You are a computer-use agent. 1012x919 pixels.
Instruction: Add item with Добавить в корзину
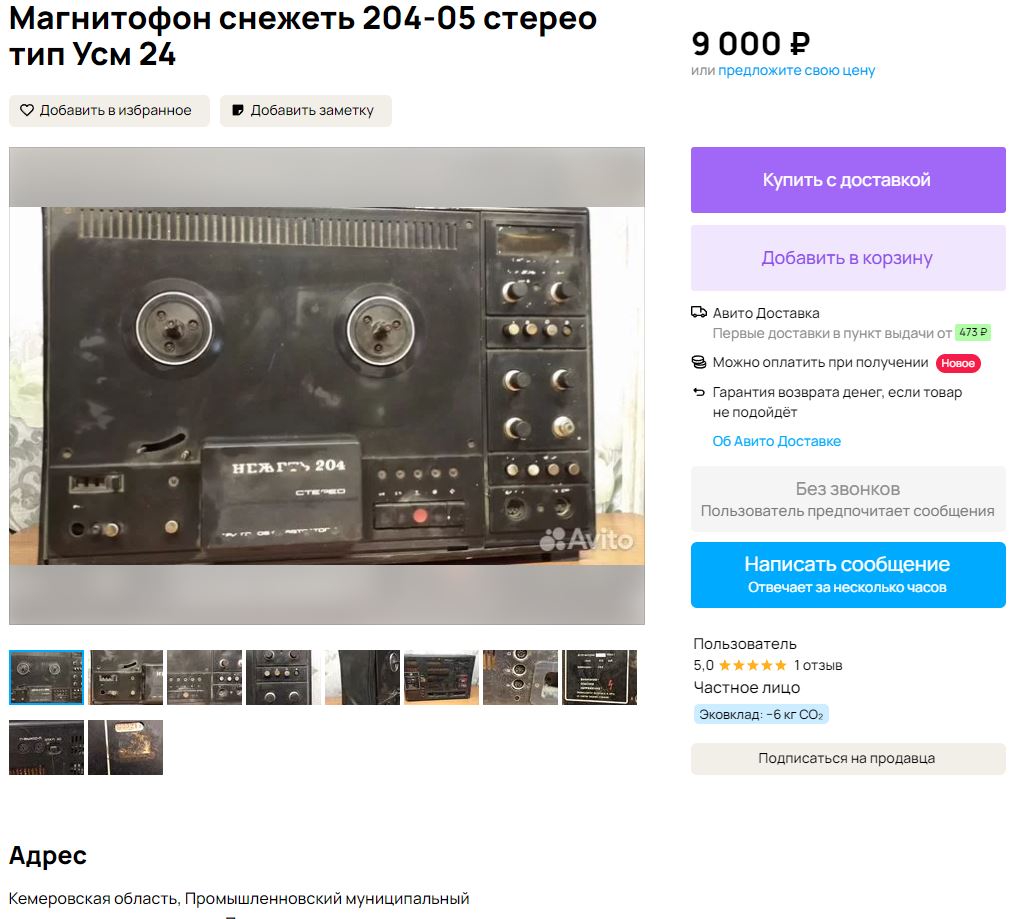(848, 258)
